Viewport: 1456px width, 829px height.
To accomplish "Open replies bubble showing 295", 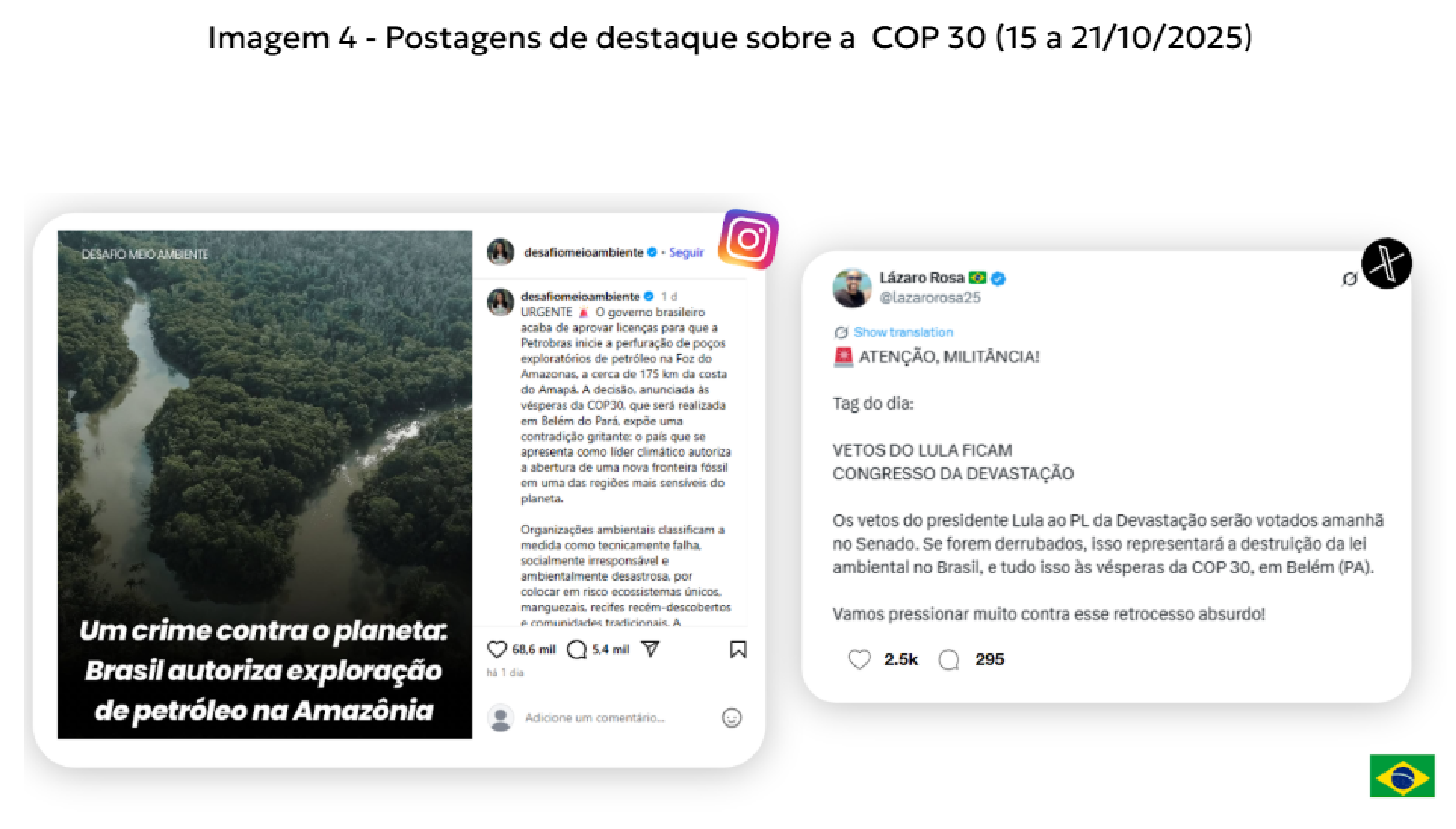I will click(949, 660).
